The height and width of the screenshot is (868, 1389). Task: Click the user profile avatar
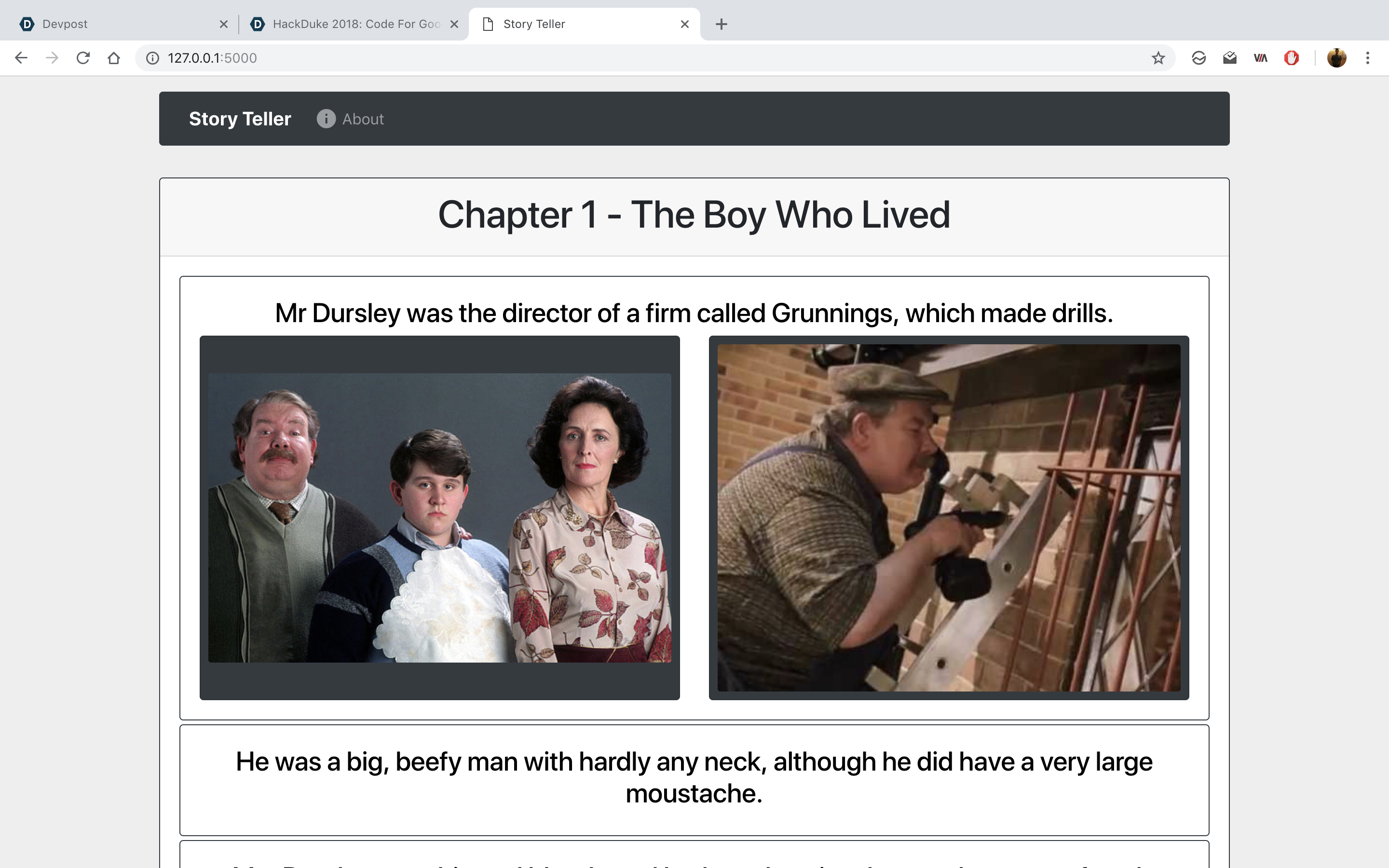coord(1336,58)
